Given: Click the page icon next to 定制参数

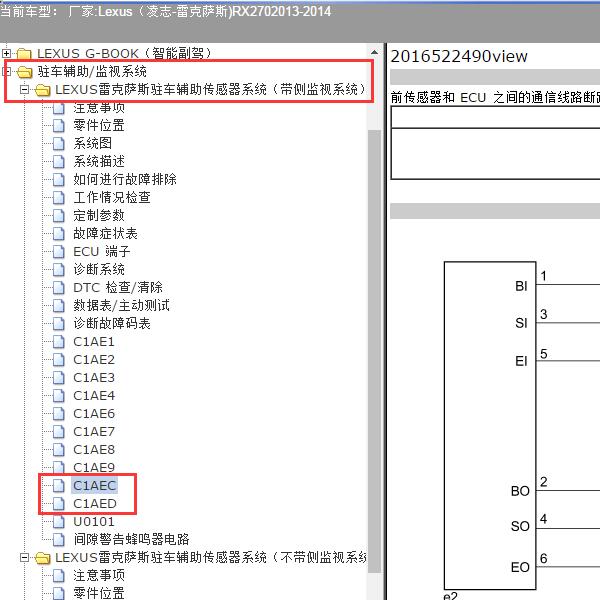Looking at the screenshot, I should tap(59, 215).
